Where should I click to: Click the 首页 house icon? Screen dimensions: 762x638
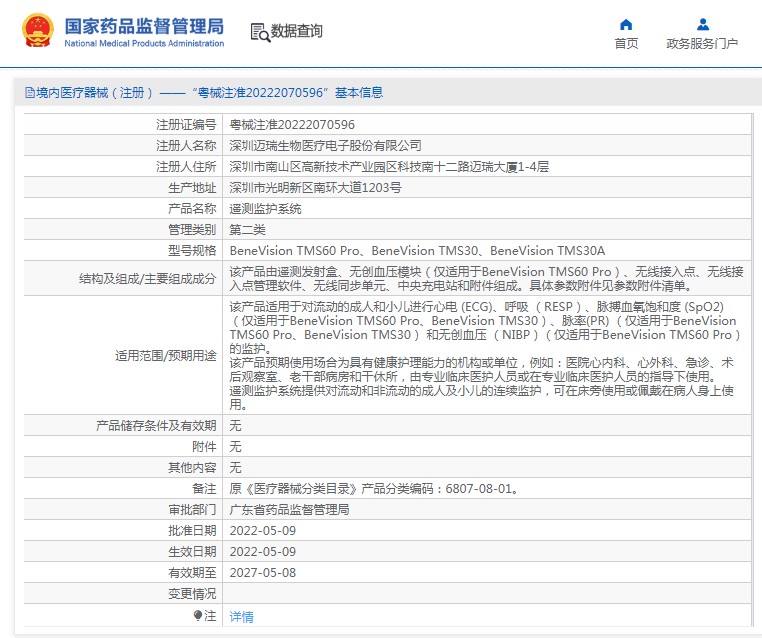tap(626, 24)
